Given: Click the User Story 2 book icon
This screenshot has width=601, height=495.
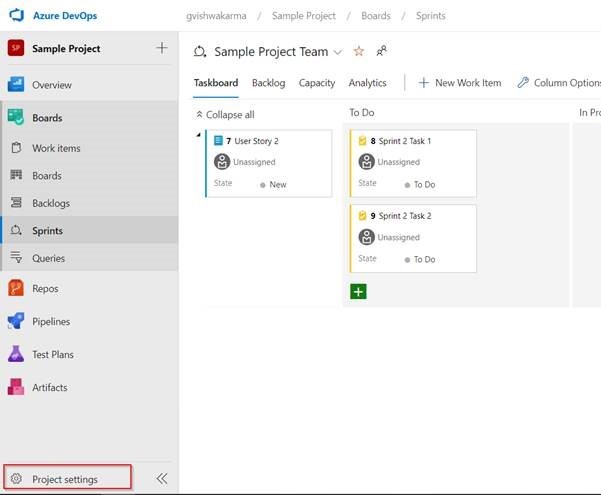Looking at the screenshot, I should pos(218,141).
